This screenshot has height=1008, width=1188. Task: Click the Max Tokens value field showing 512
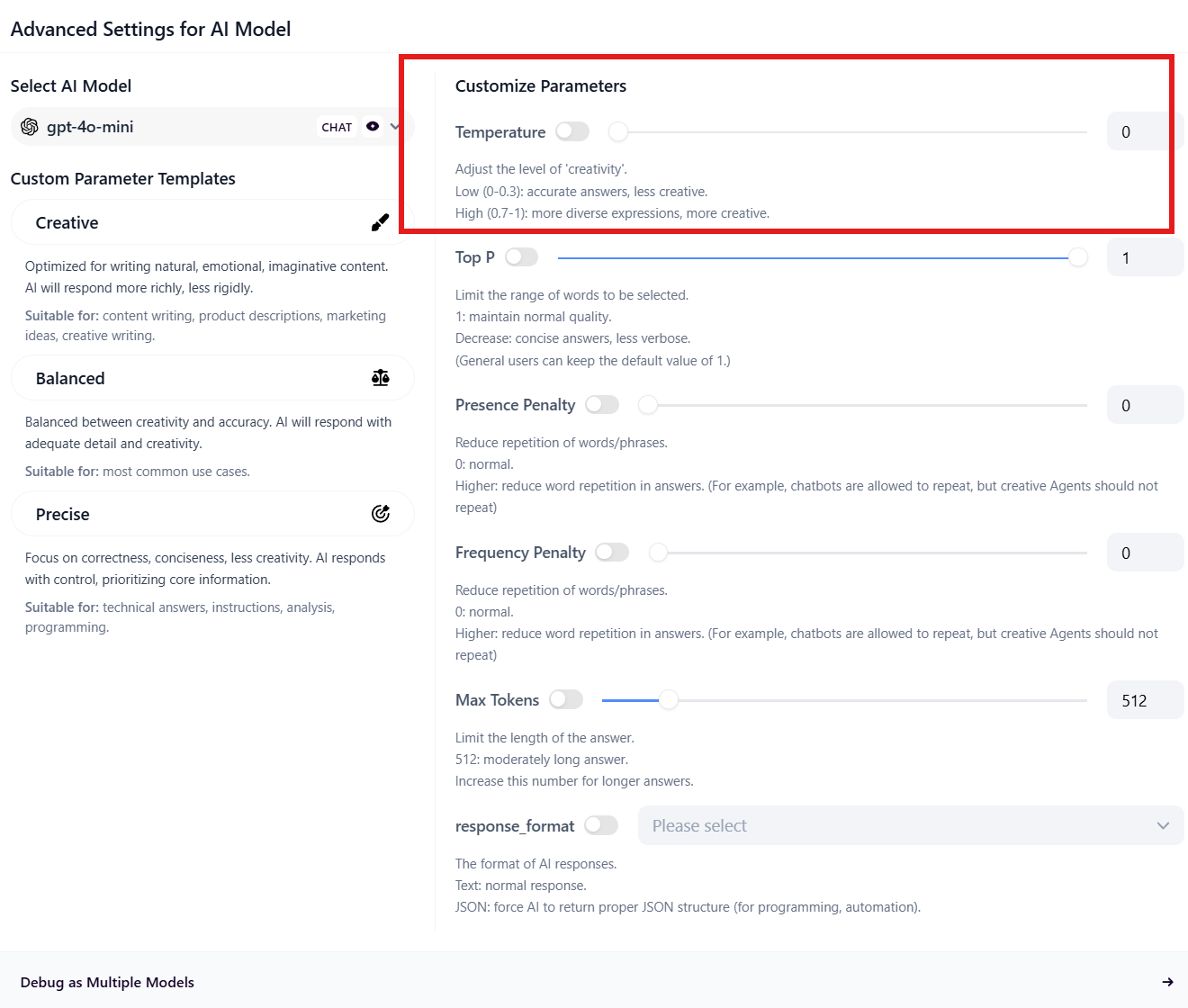(1145, 700)
